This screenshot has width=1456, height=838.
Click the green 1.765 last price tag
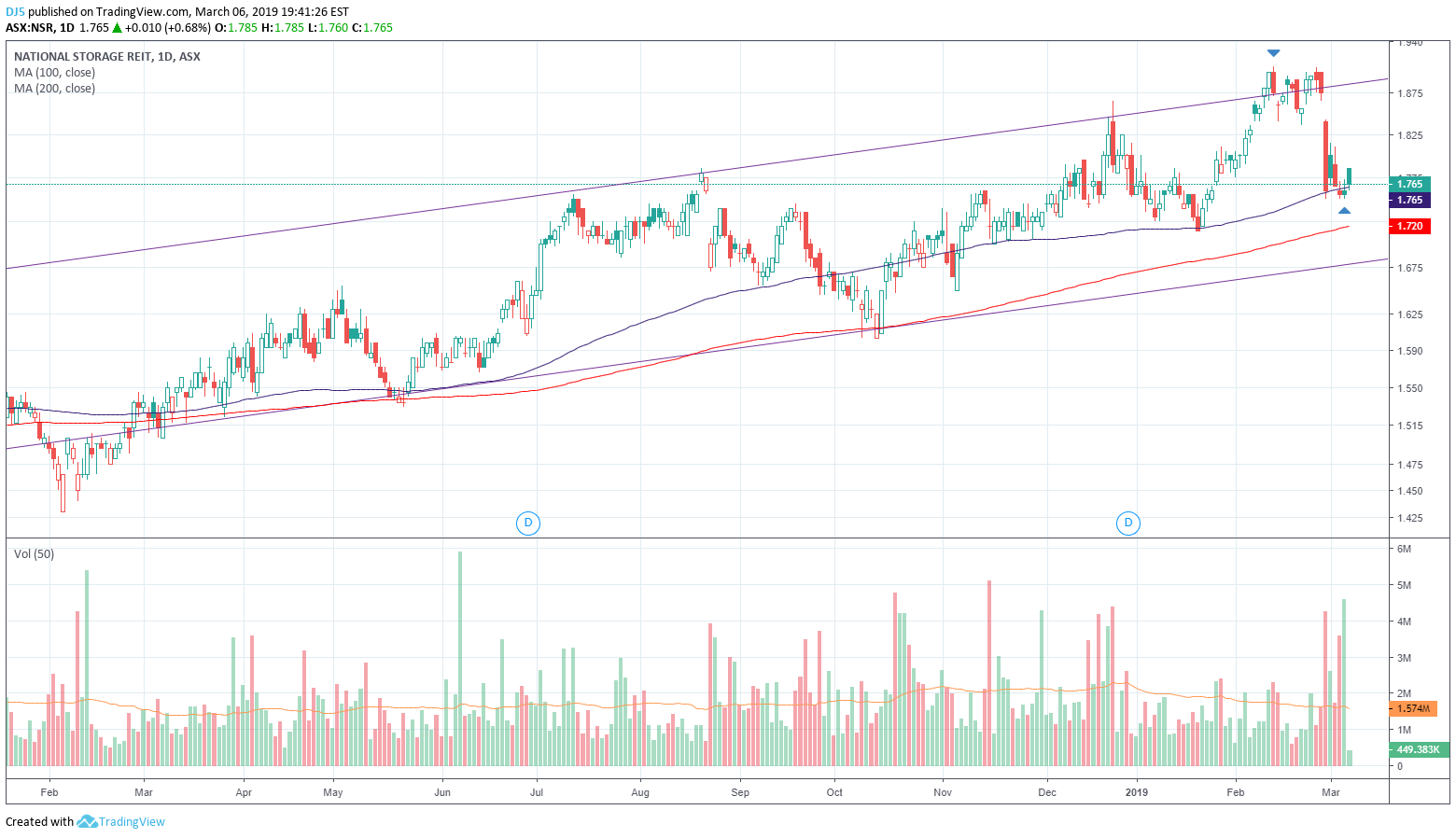(x=1409, y=184)
